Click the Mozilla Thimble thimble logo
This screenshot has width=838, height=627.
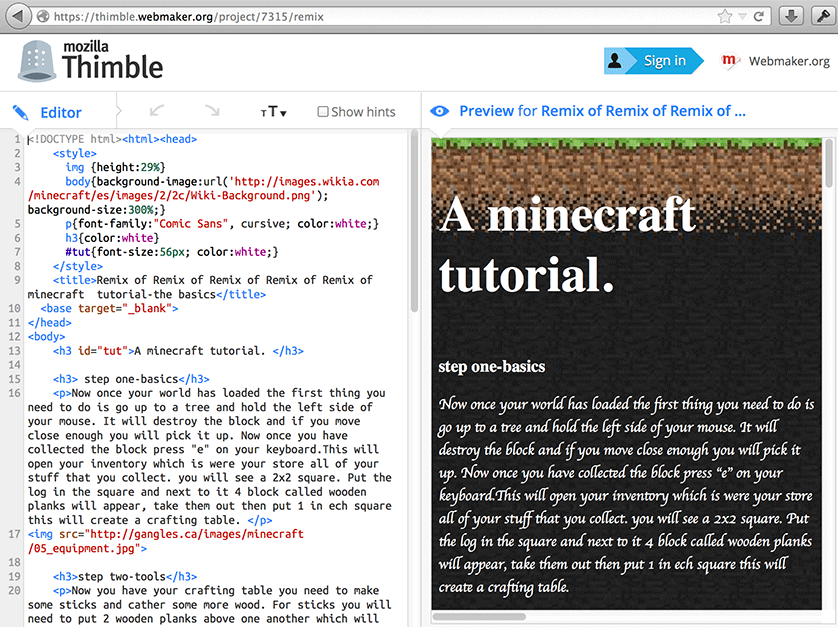37,60
